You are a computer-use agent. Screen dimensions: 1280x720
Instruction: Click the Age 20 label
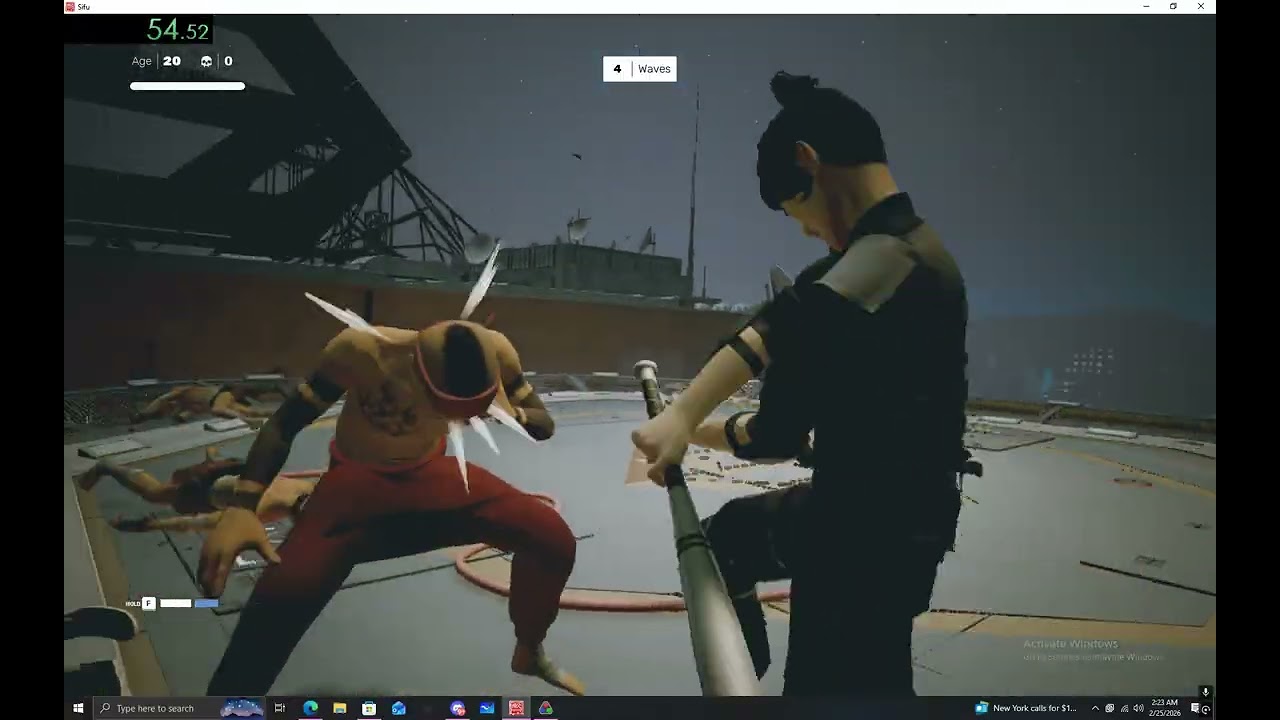point(156,61)
